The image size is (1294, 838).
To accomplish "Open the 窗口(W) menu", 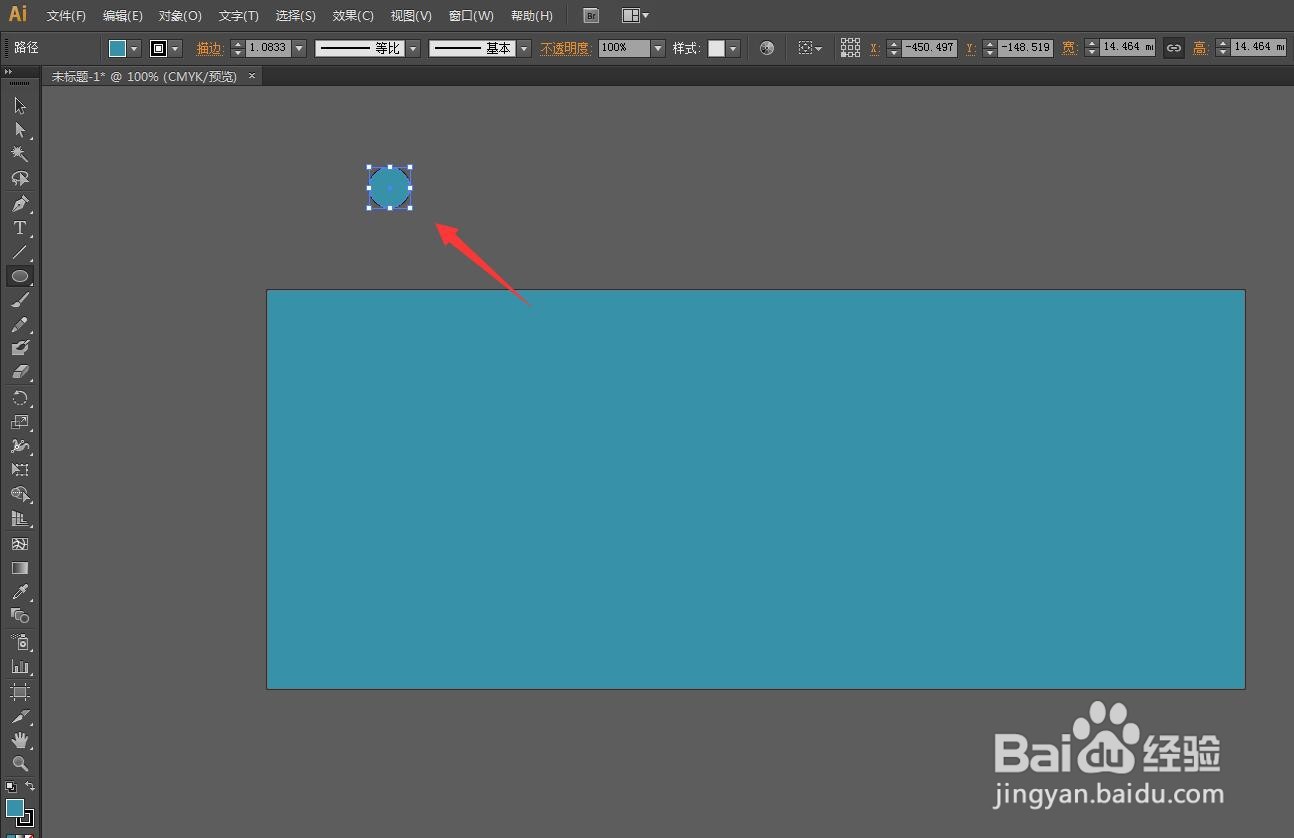I will (471, 16).
